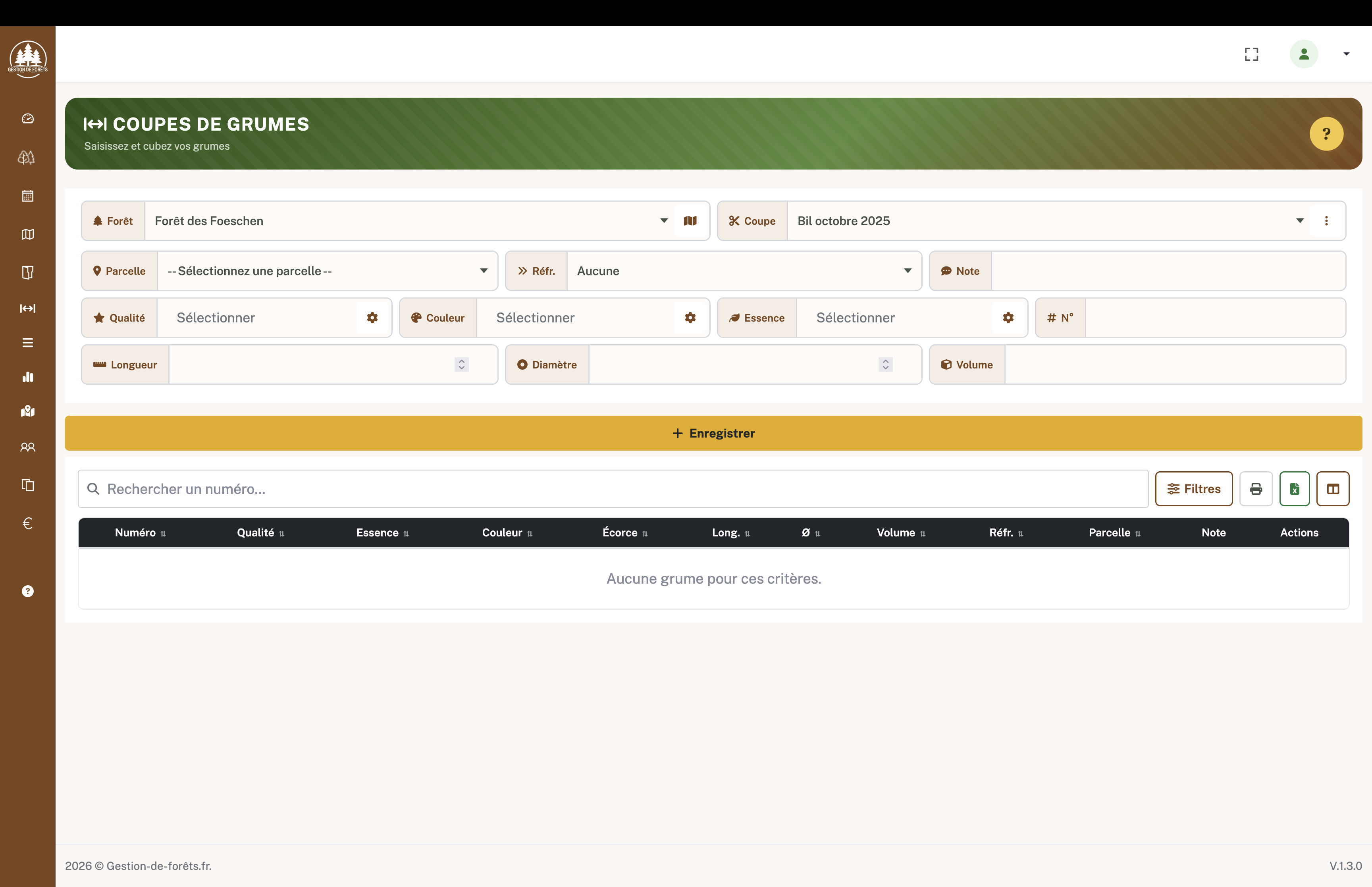Sort table by Couleur column
The image size is (1372, 887).
(x=507, y=533)
